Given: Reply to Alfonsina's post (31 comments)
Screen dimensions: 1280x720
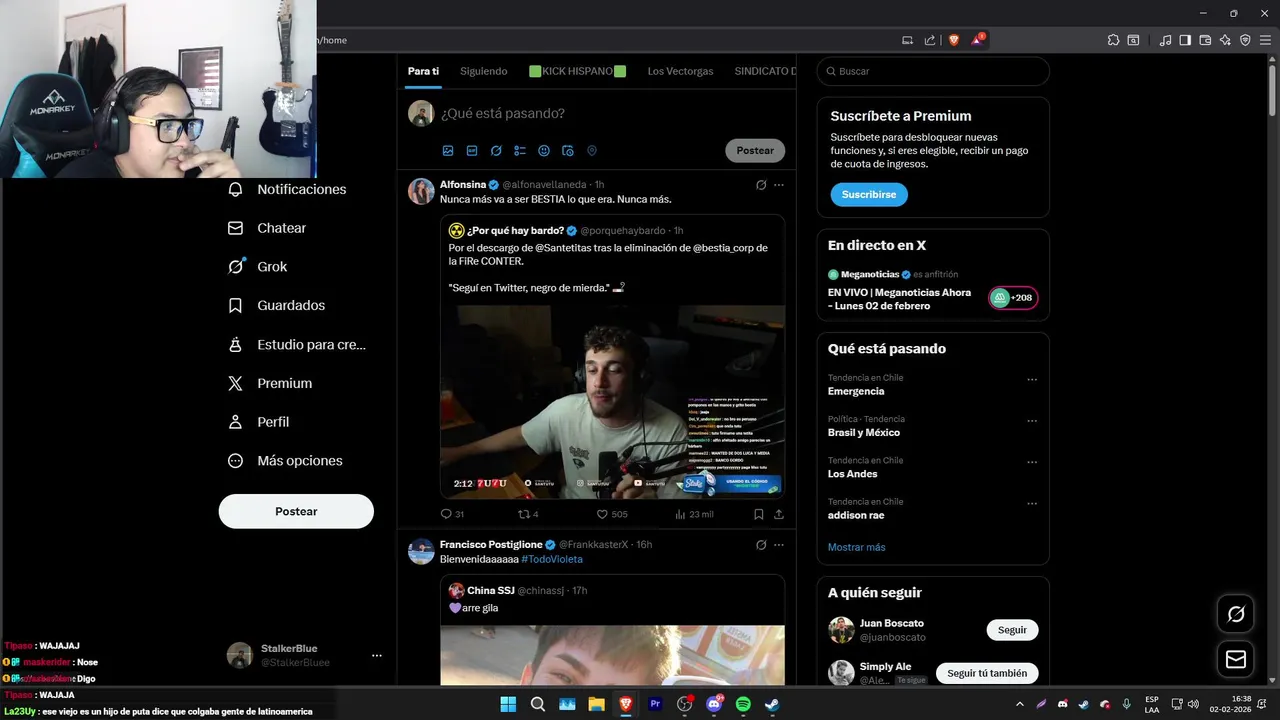Looking at the screenshot, I should (452, 514).
